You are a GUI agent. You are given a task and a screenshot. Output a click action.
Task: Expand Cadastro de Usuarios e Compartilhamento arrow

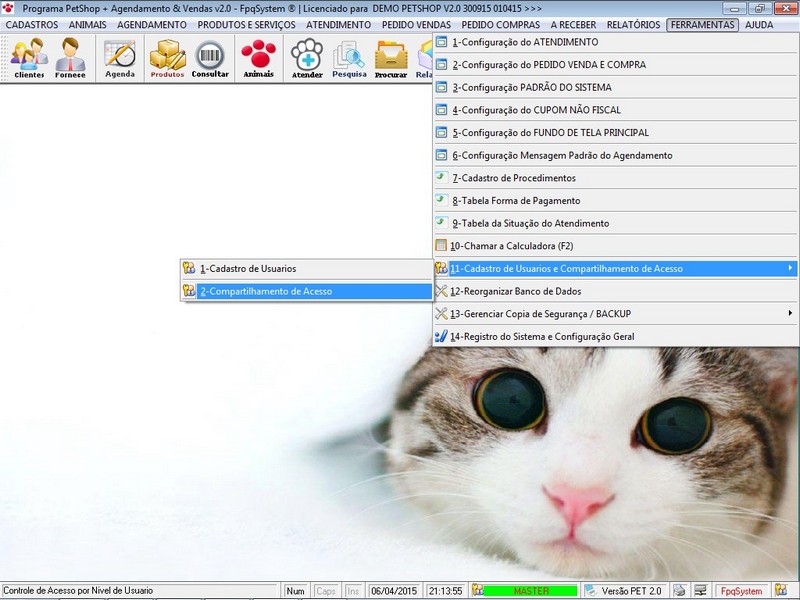point(790,267)
